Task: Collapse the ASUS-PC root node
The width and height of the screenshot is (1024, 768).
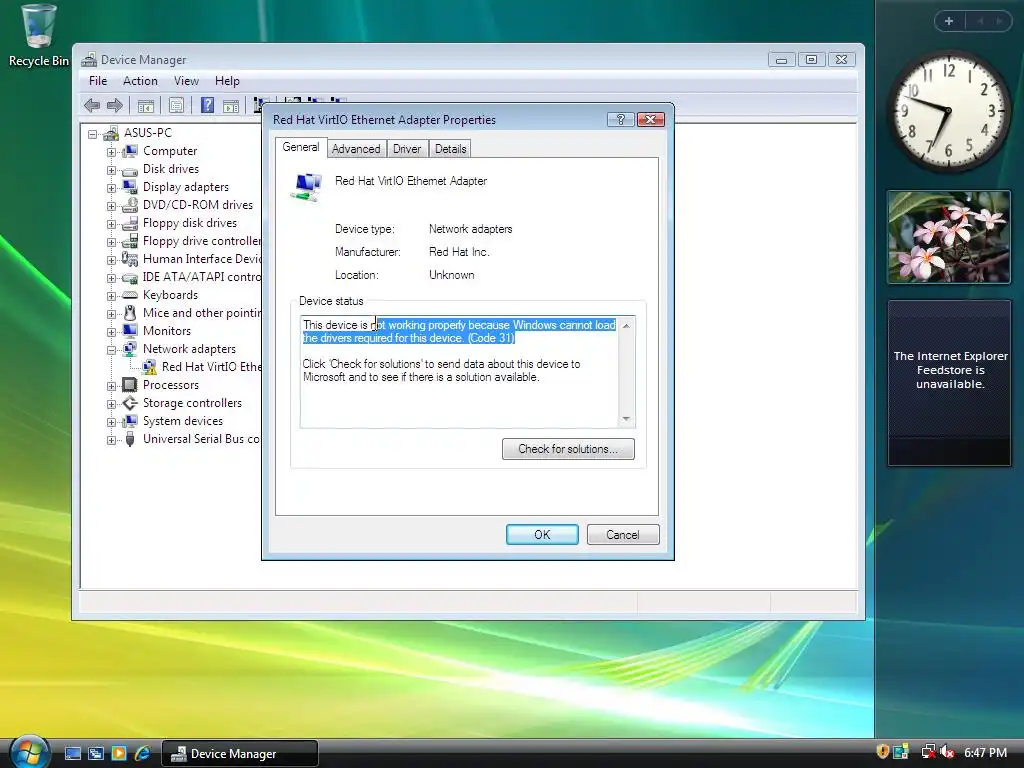Action: click(93, 134)
